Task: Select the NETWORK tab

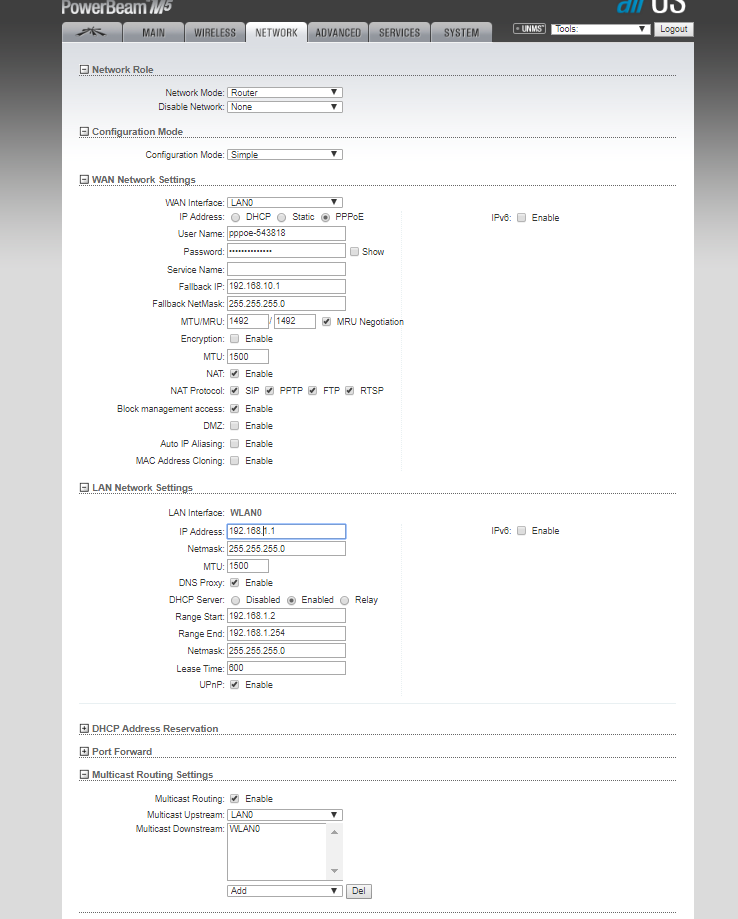Action: 277,32
